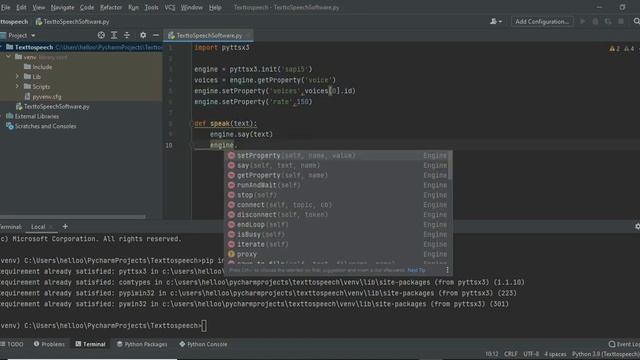The width and height of the screenshot is (640, 360).
Task: Click Expand All icon in Project panel
Action: (114, 36)
